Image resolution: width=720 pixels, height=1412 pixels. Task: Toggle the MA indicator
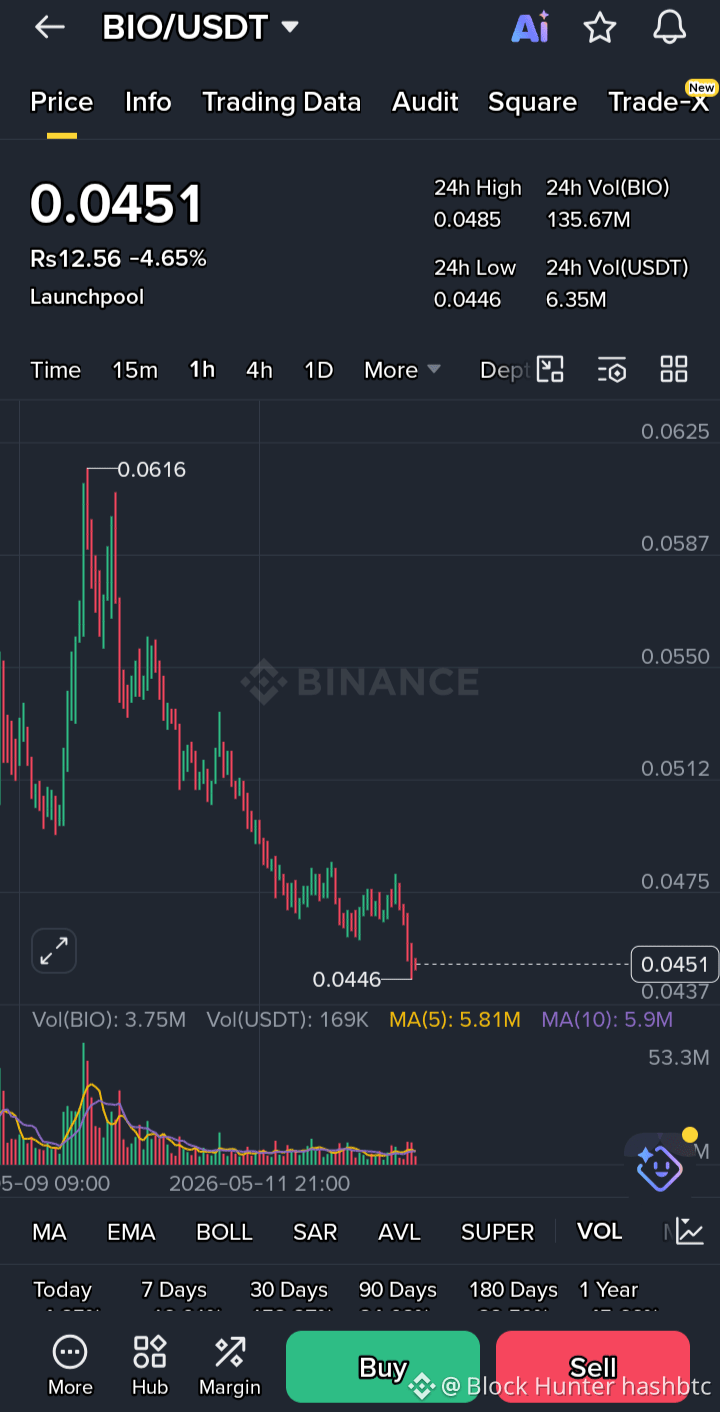[49, 1232]
